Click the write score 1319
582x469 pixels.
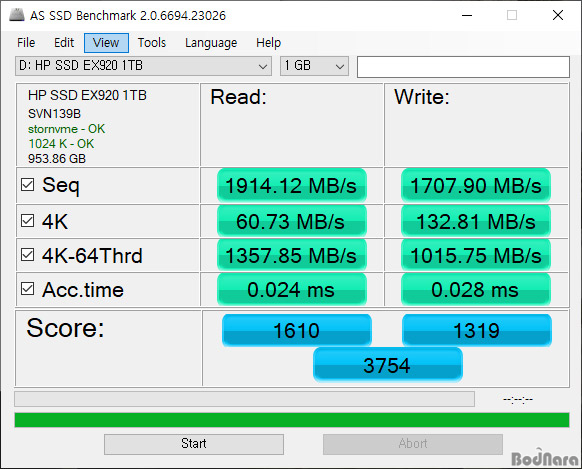[477, 330]
